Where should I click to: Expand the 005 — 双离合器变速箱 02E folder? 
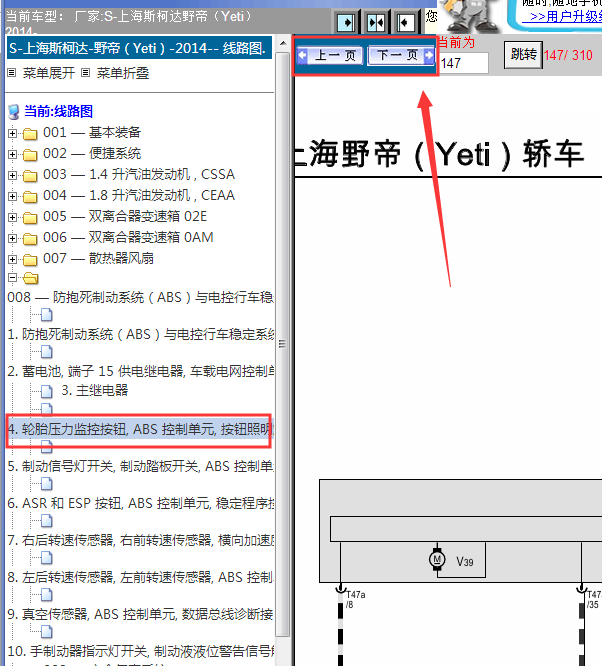(x=12, y=217)
